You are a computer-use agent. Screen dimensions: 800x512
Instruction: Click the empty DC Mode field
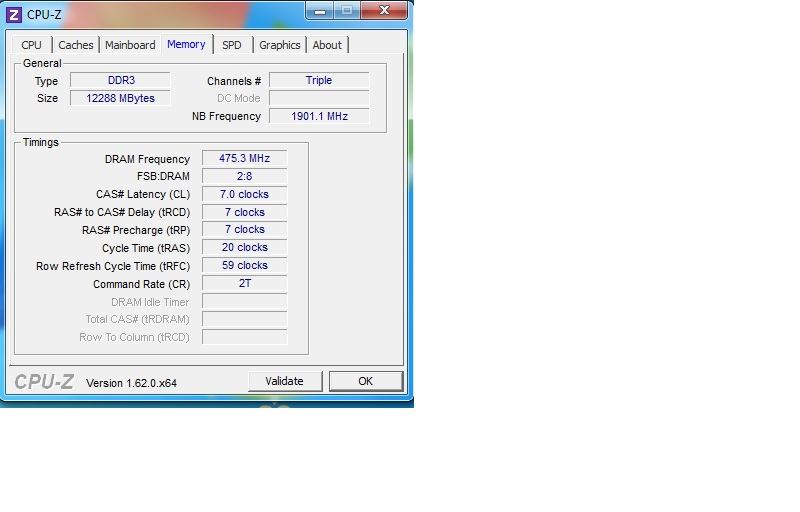pyautogui.click(x=319, y=98)
